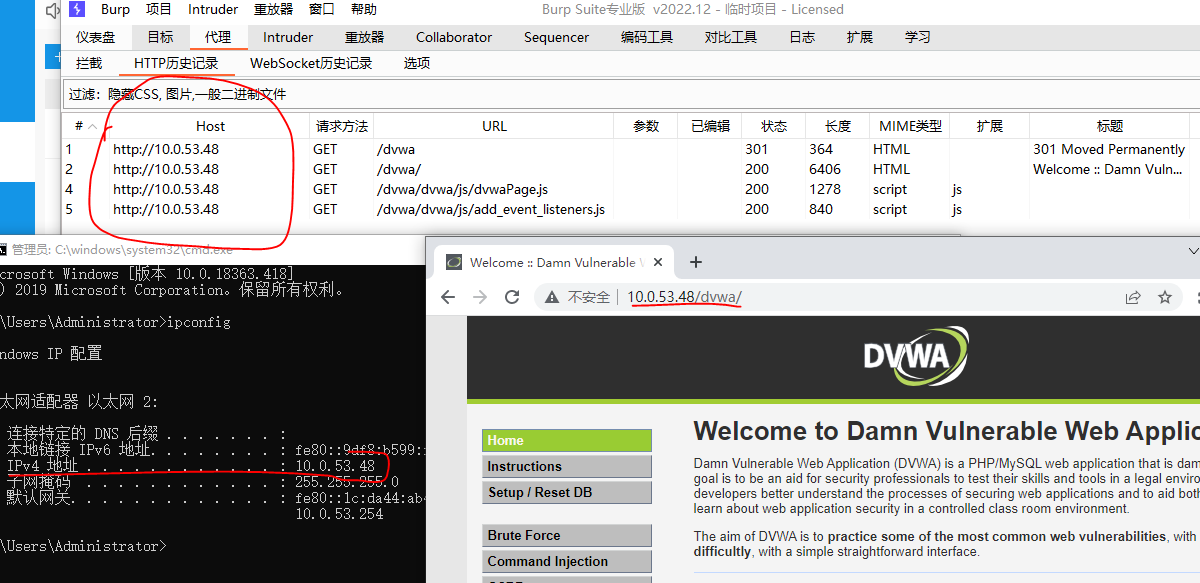This screenshot has width=1200, height=583.
Task: Switch to the 仪表盘 tab
Action: tap(96, 37)
